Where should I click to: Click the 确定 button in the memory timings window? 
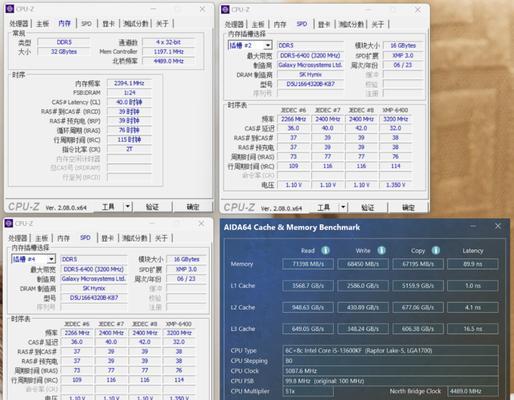click(193, 207)
